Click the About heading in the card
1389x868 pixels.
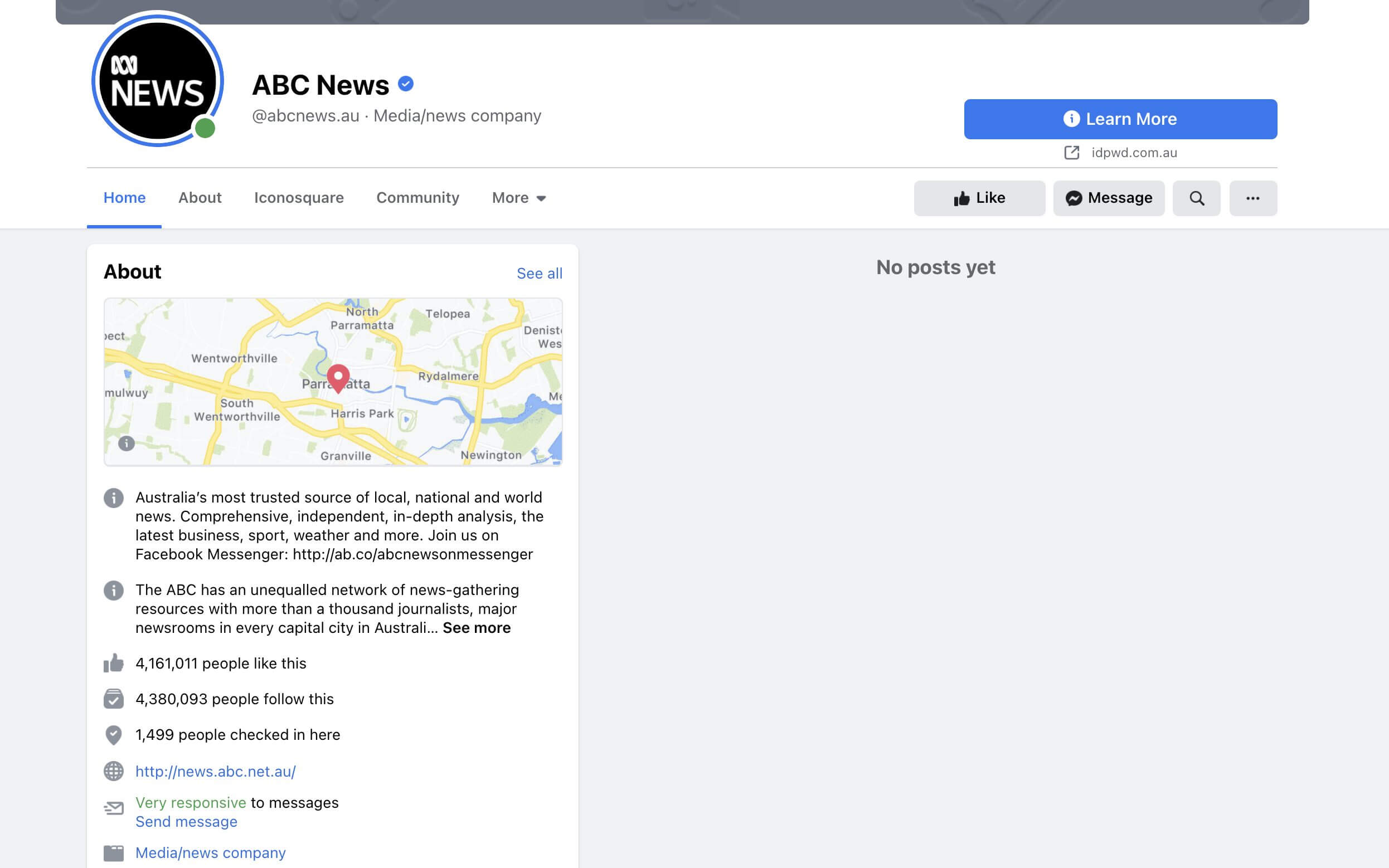point(132,271)
